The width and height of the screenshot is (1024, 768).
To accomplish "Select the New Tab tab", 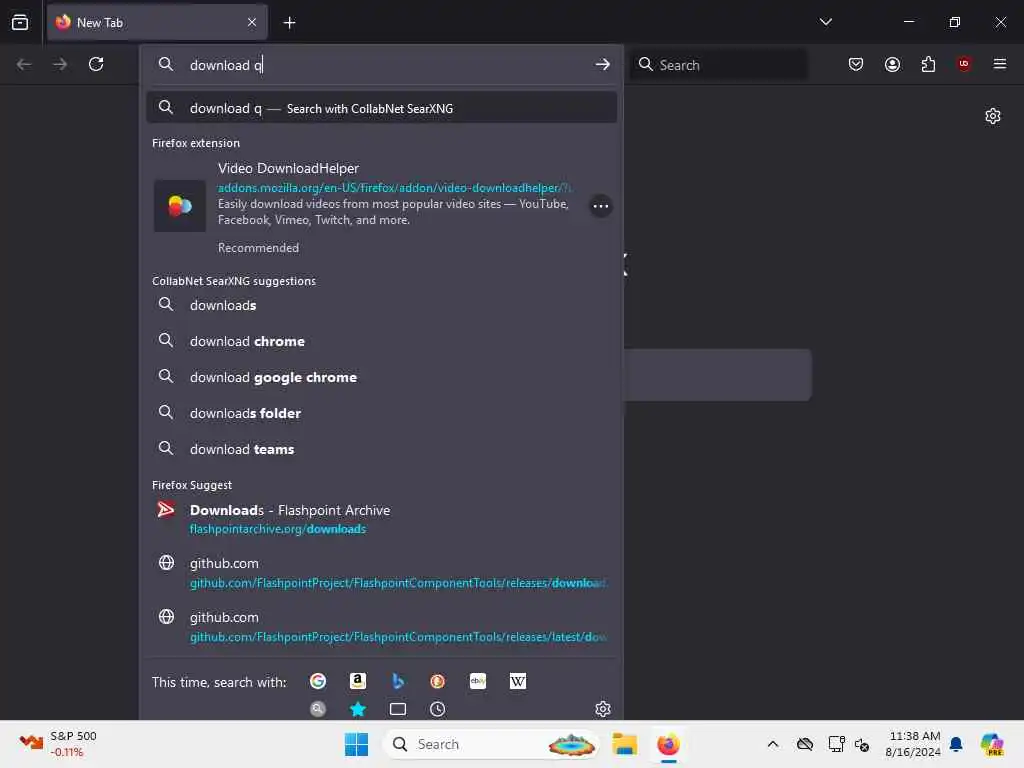I will point(157,22).
